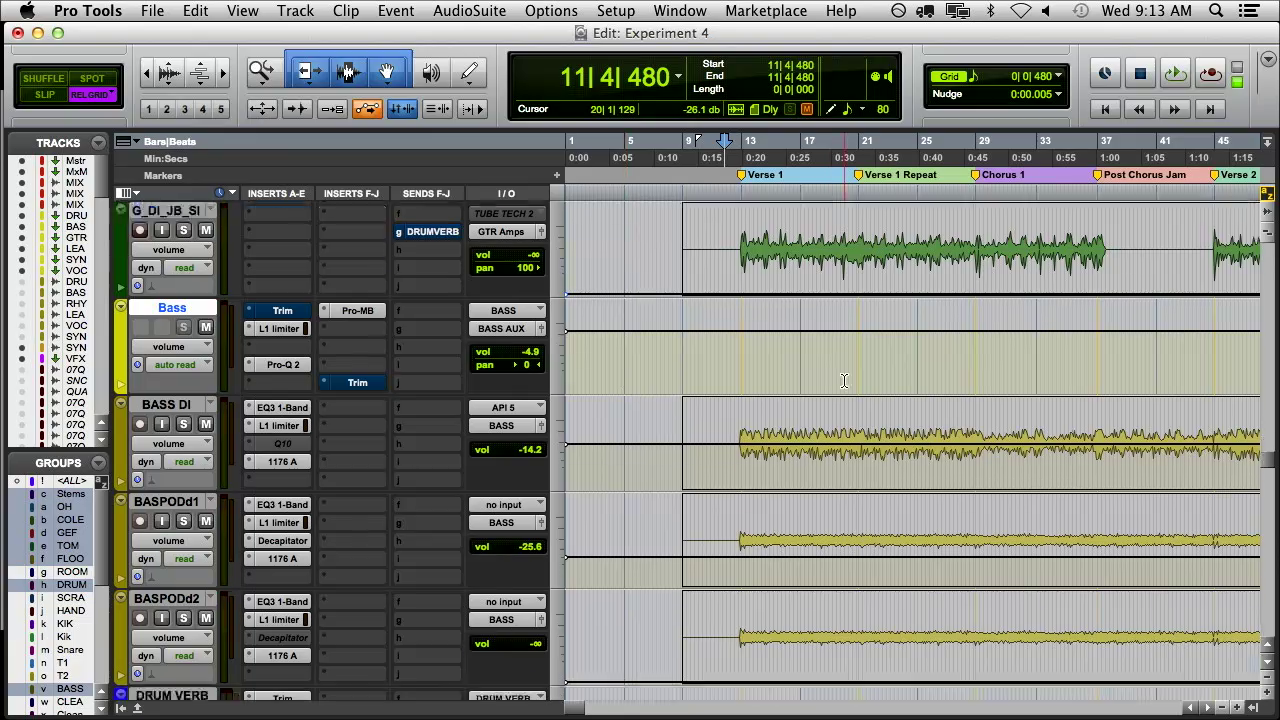
Task: Enable Spot edit mode
Action: point(92,78)
